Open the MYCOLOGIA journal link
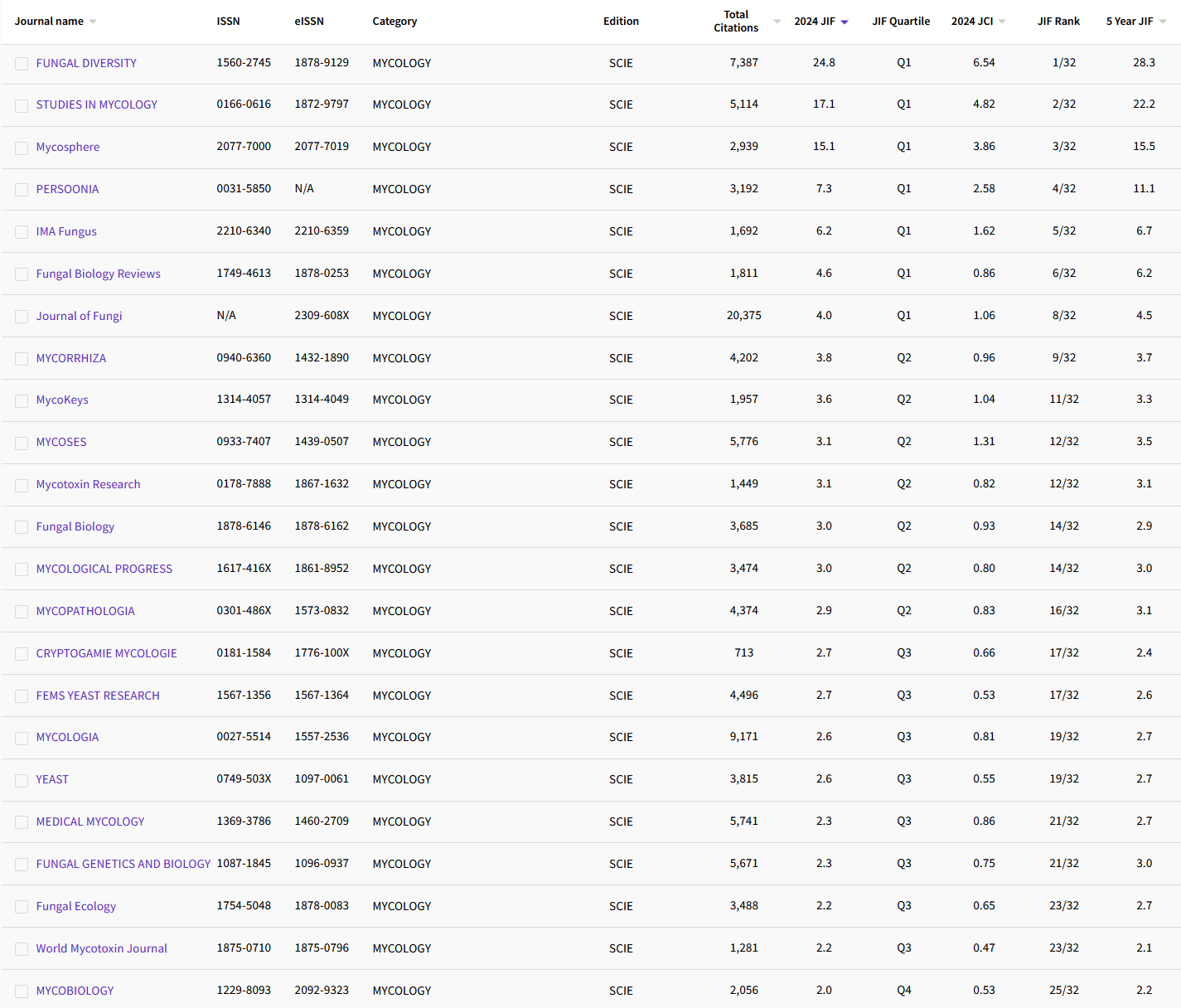 pyautogui.click(x=67, y=737)
